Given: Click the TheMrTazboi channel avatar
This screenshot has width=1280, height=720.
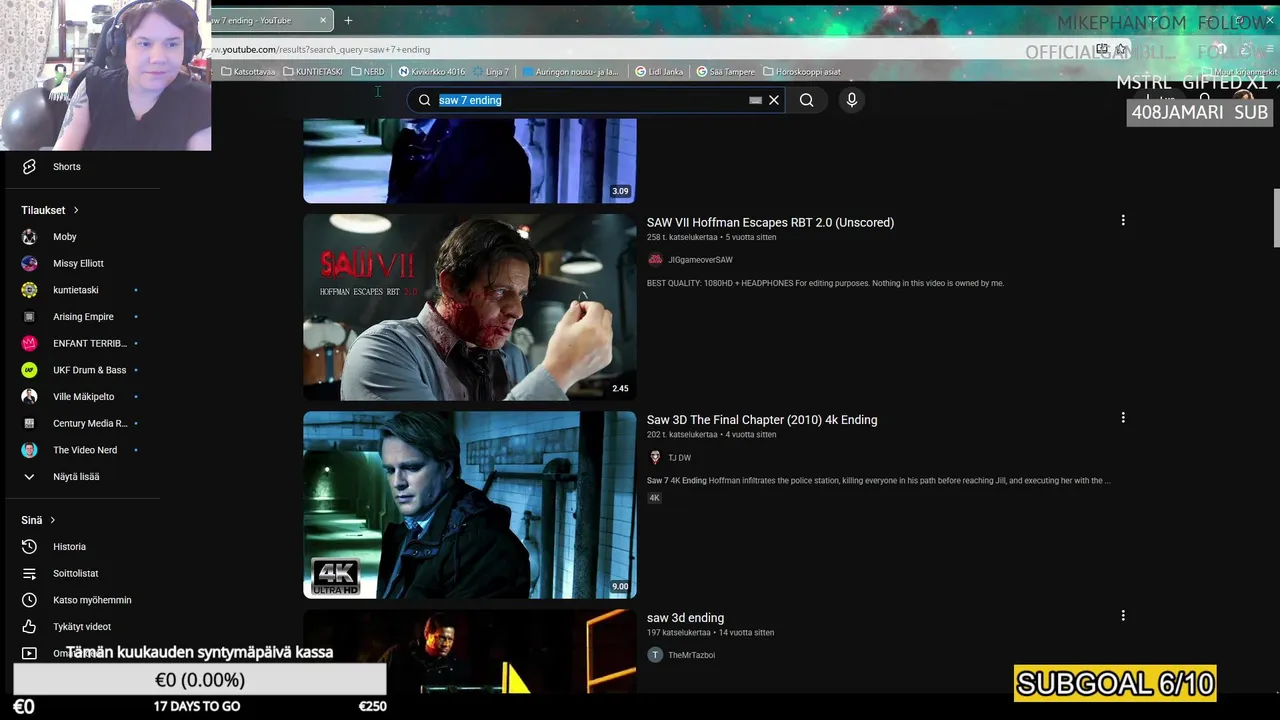Looking at the screenshot, I should point(655,655).
